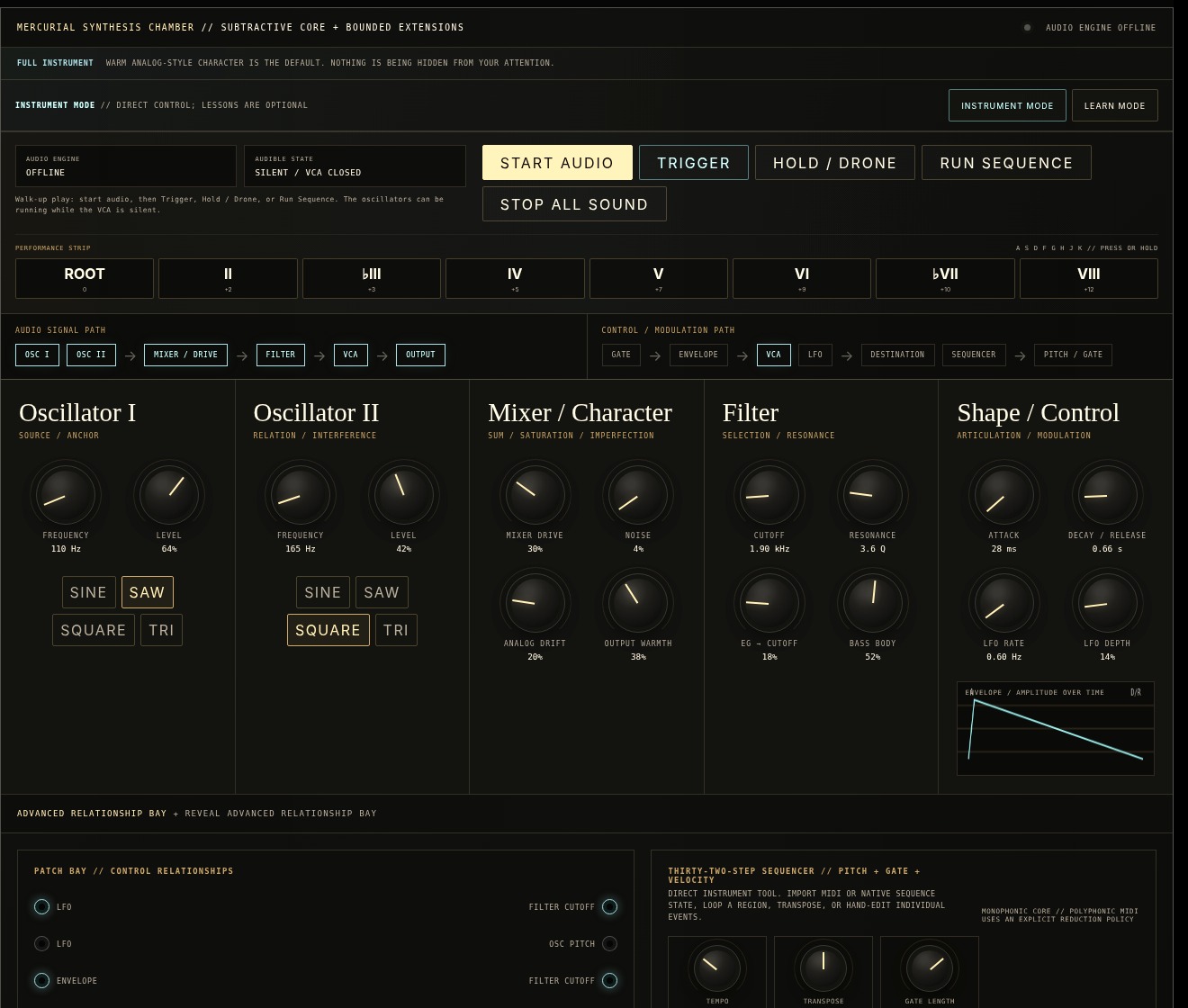Click the Resonance knob
This screenshot has width=1188, height=1008.
tap(873, 495)
